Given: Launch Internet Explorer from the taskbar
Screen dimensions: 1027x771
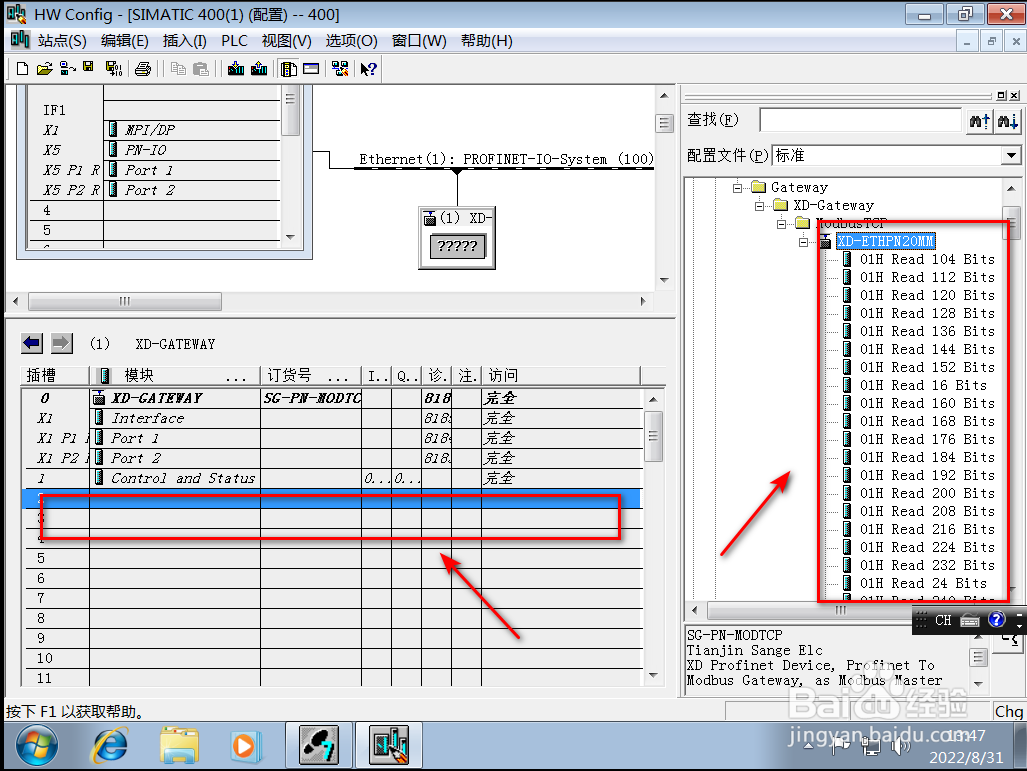Looking at the screenshot, I should [x=110, y=746].
